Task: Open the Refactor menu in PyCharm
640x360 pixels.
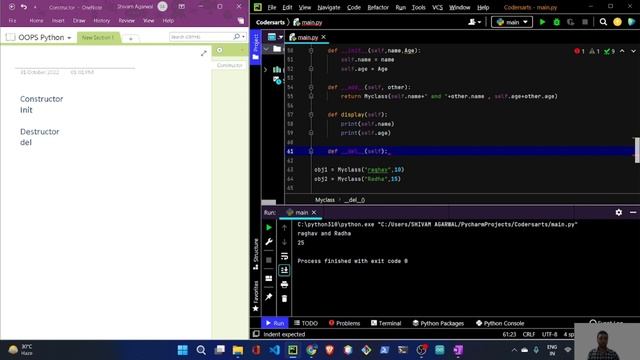Action: tap(378, 7)
